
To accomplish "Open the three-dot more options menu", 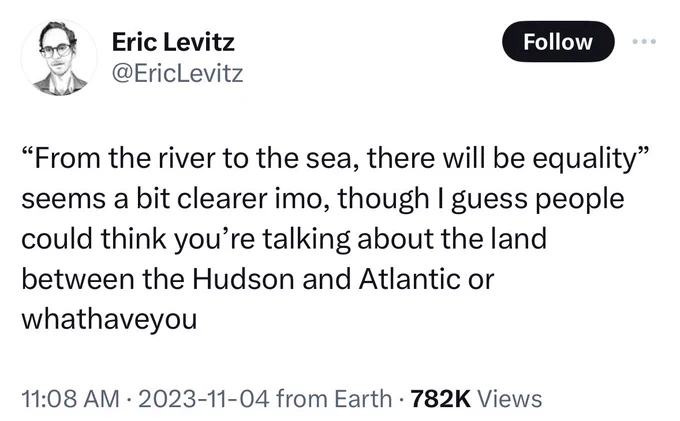I will click(644, 42).
